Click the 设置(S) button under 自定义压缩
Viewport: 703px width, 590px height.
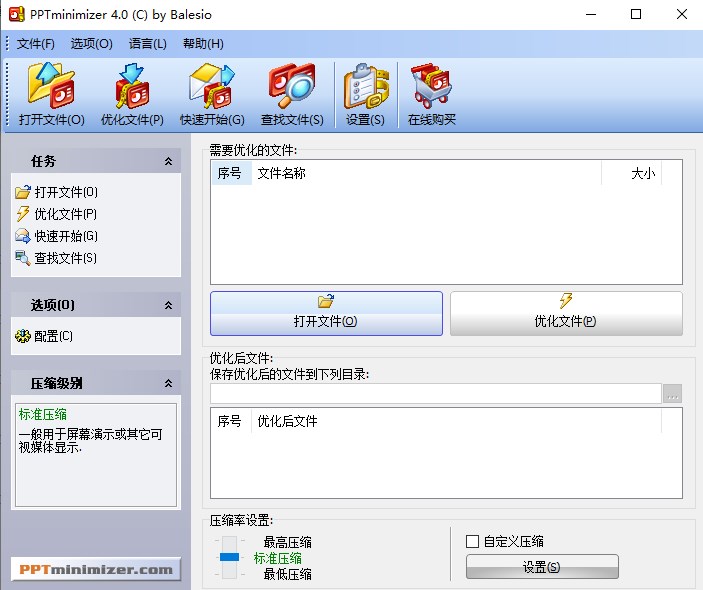click(542, 567)
